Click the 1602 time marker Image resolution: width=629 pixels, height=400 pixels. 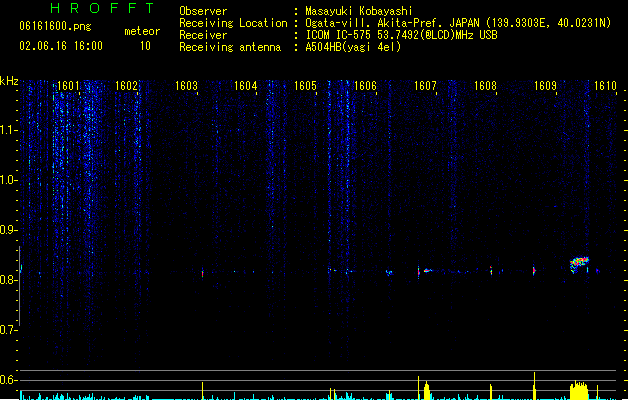[x=126, y=86]
